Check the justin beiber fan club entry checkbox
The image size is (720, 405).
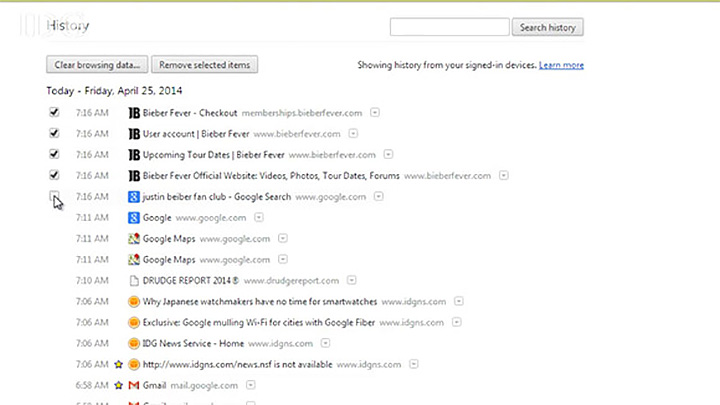(54, 197)
